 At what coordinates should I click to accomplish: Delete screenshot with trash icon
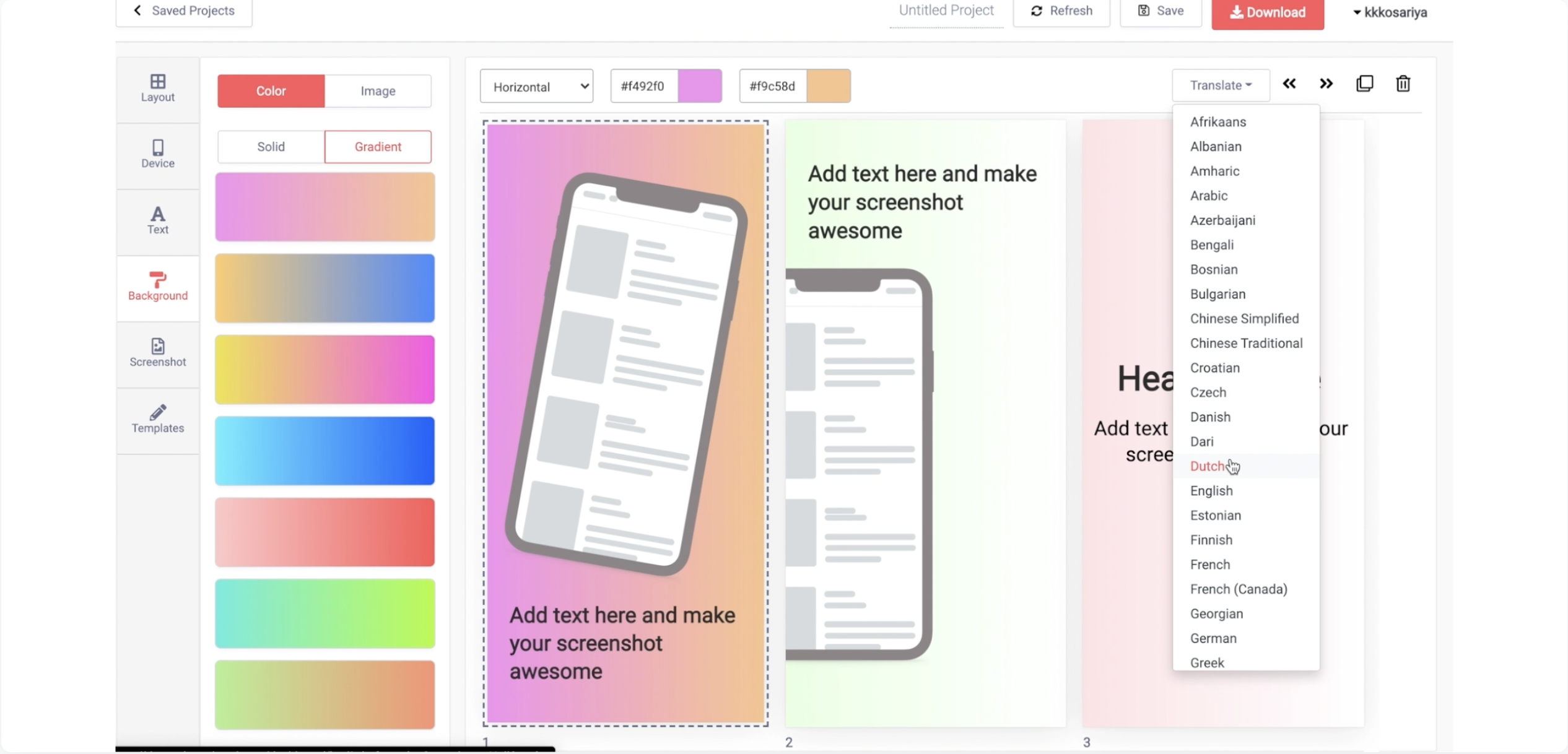[1403, 84]
